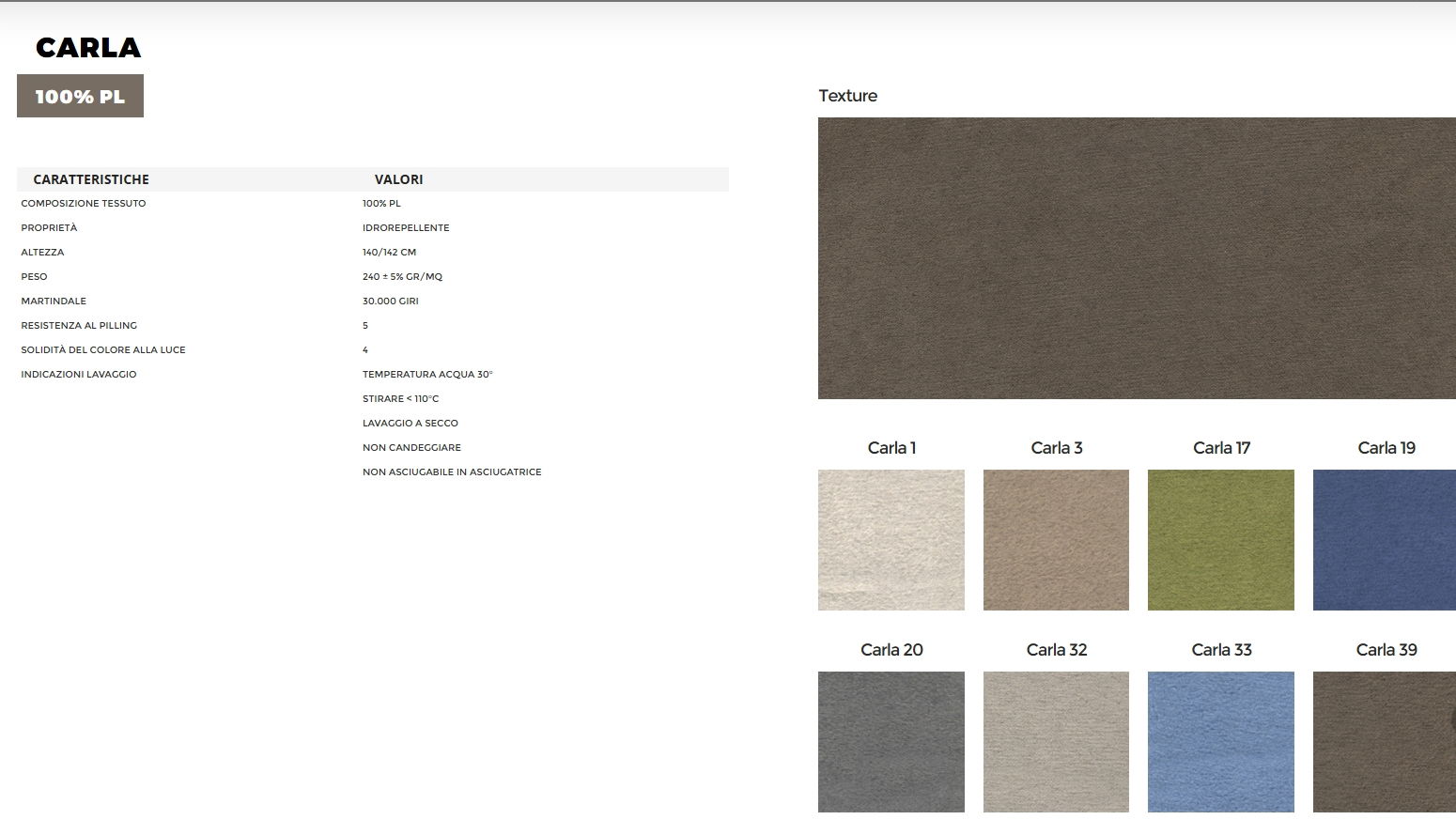Viewport: 1456px width, 835px height.
Task: Click the 100% PL badge
Action: click(80, 96)
